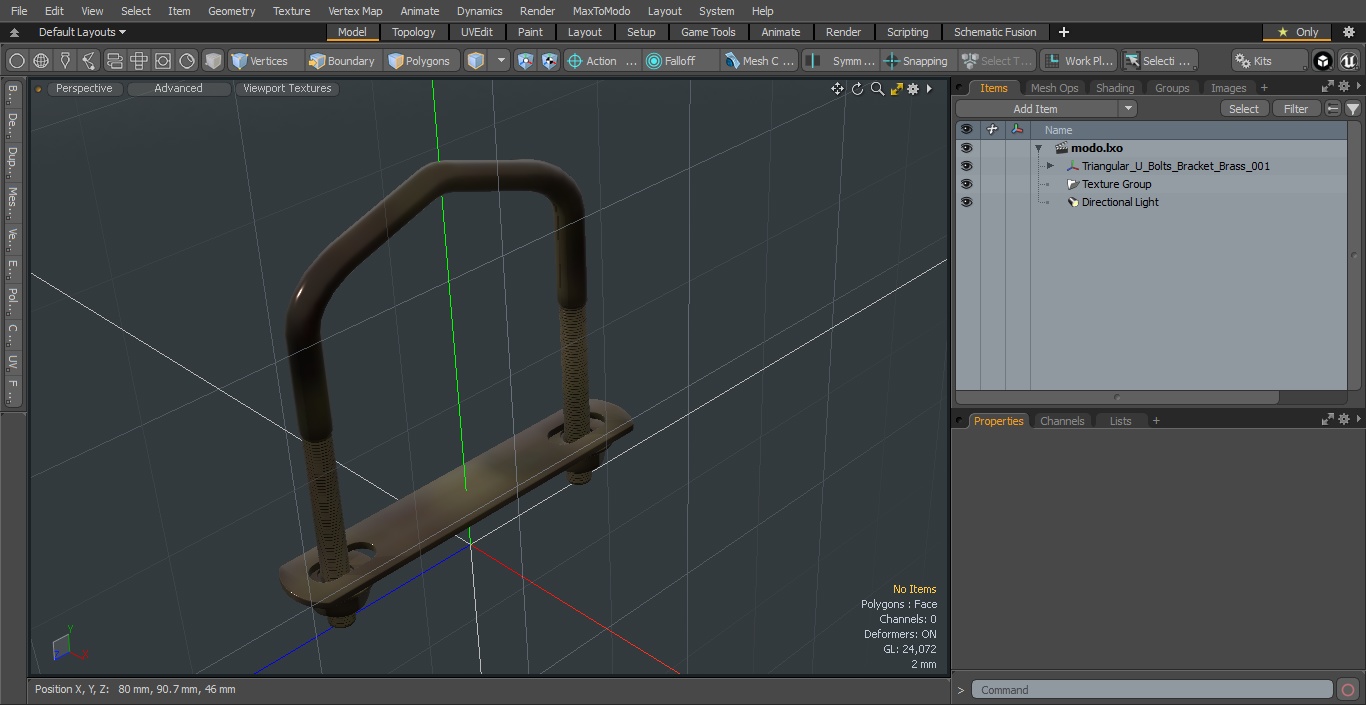Click the red record circle by Command

[1347, 690]
